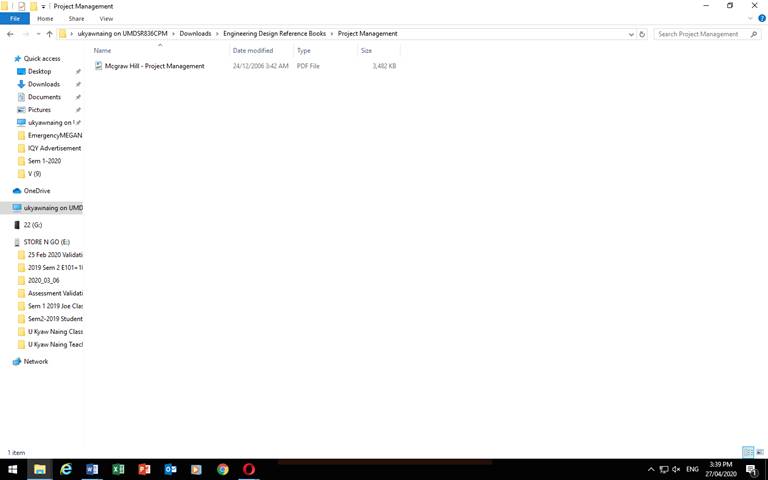Open Documents in Quick access
Screen dimensions: 768x480
(44, 97)
